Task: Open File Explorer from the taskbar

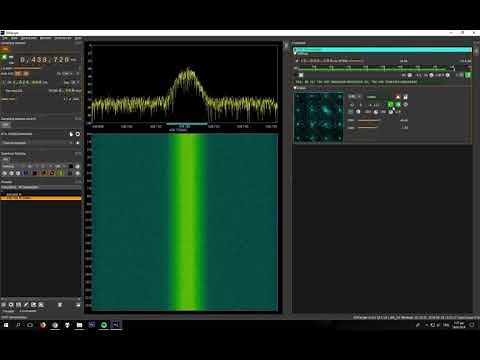Action: click(x=79, y=325)
